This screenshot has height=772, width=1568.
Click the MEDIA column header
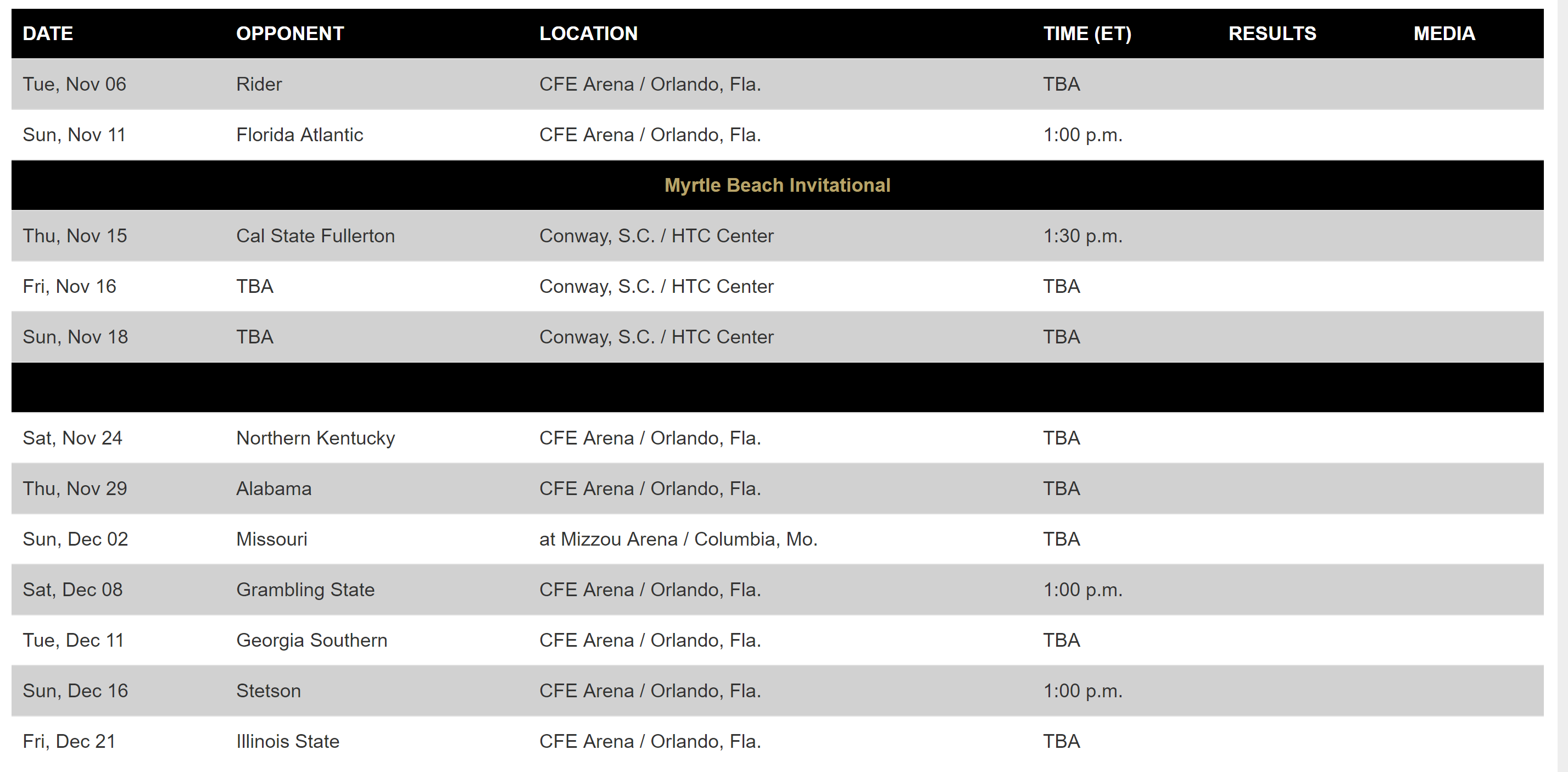point(1444,34)
